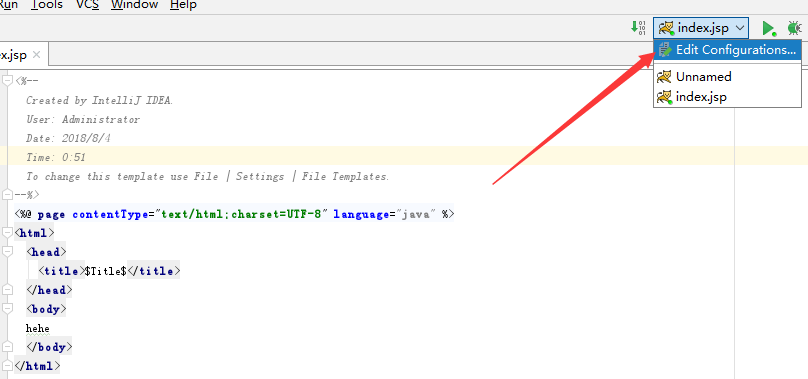Click the 'User: Administrator' comment line
Viewport: 808px width, 379px height.
(82, 119)
